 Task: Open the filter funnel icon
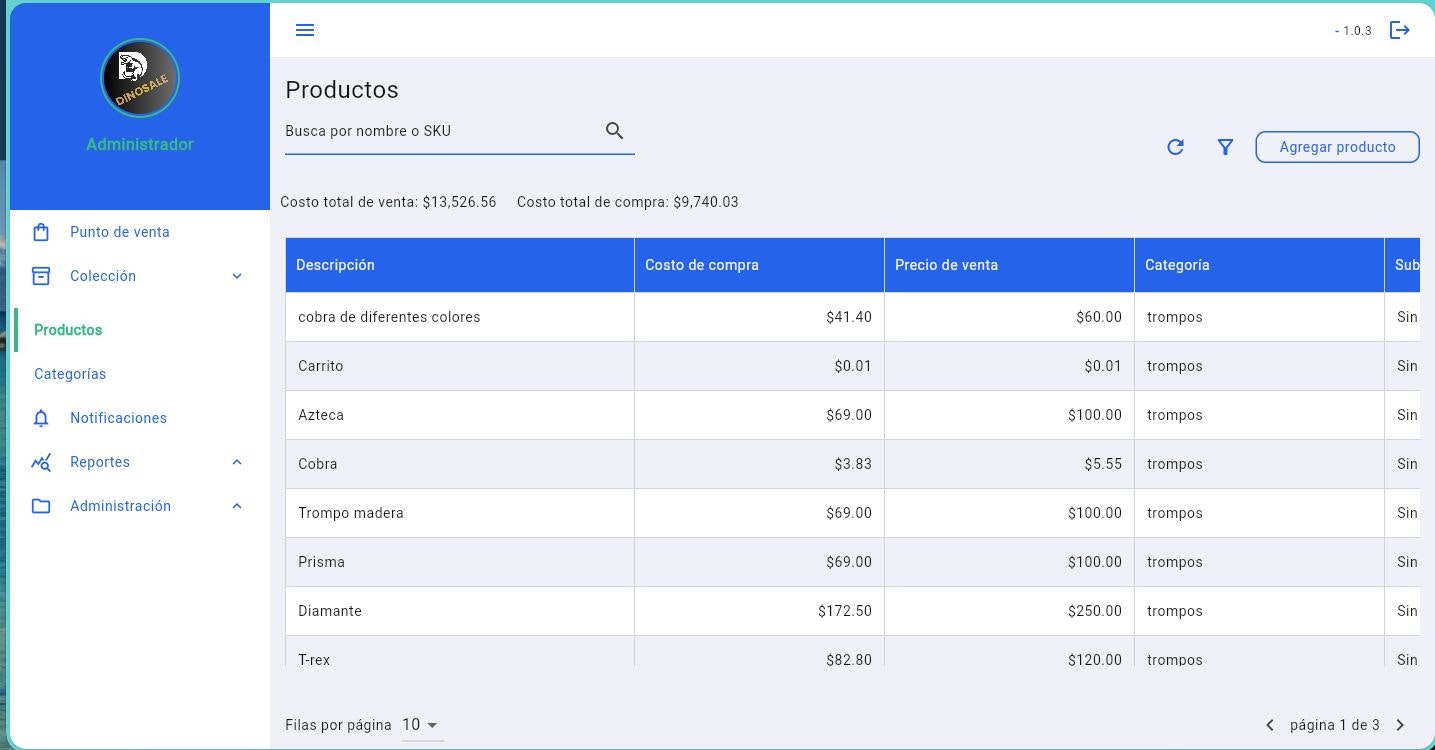(1225, 147)
